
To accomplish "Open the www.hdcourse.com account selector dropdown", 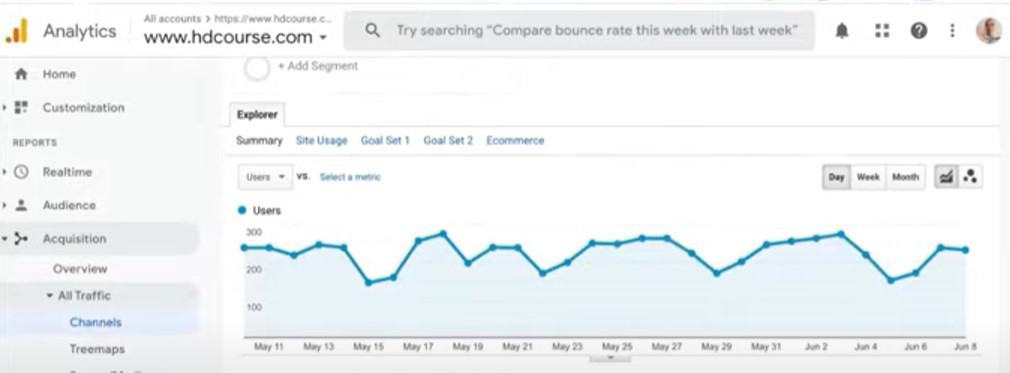I will pos(235,37).
